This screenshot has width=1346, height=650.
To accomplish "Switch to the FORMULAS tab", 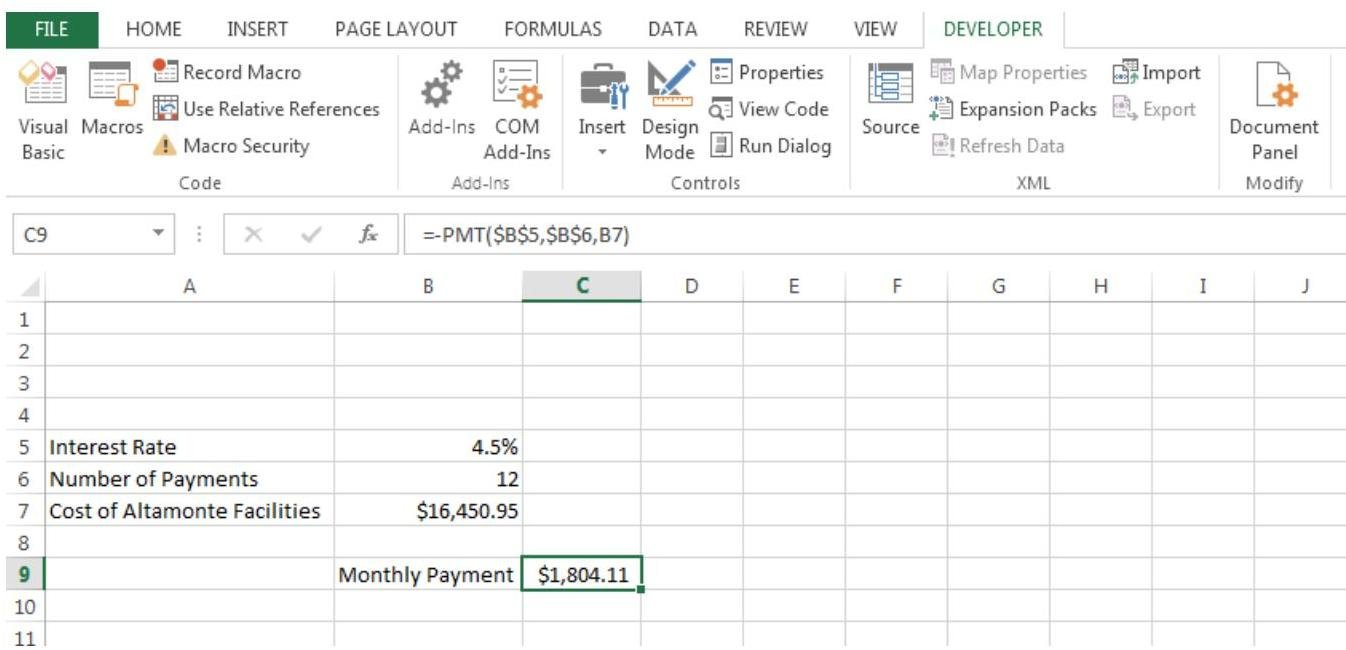I will tap(553, 29).
